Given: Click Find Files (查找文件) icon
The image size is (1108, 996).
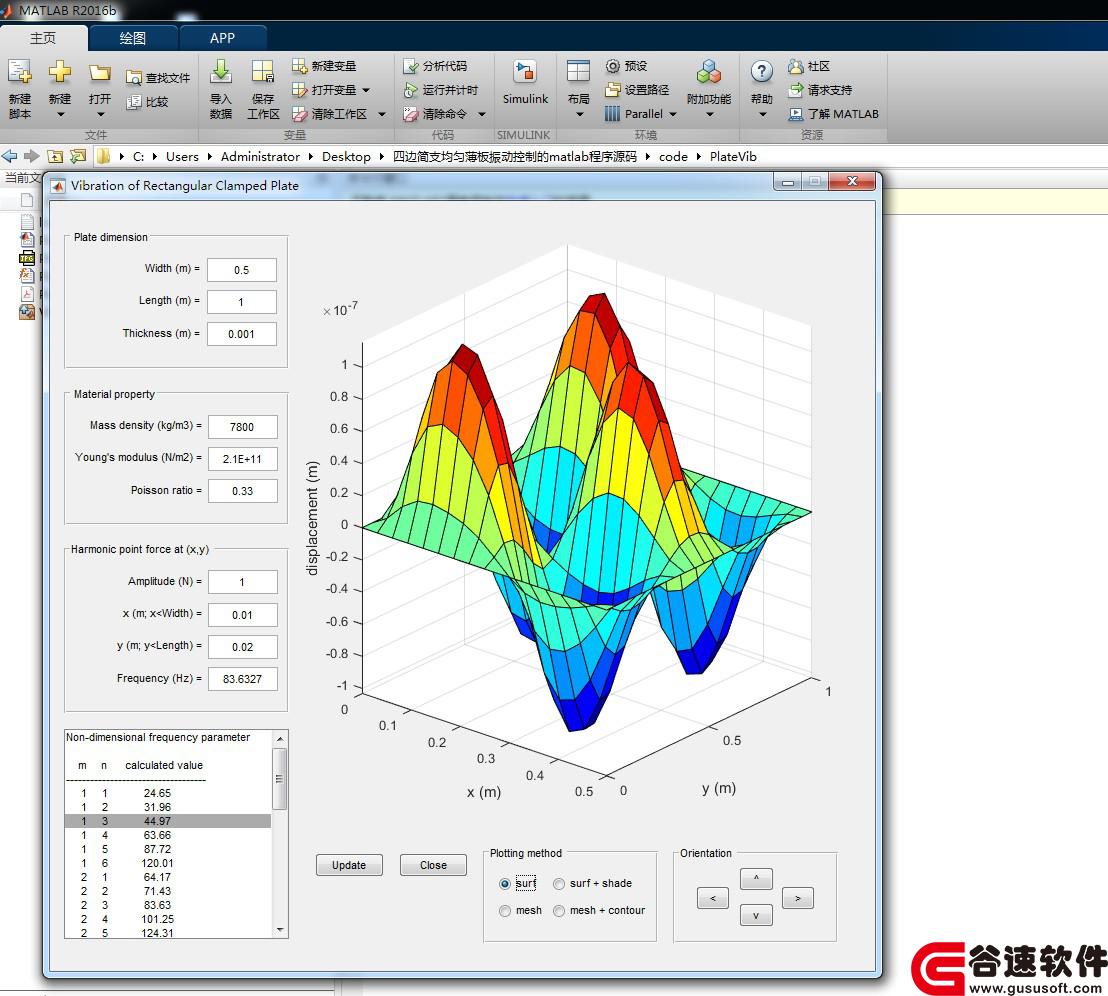Looking at the screenshot, I should tap(134, 78).
